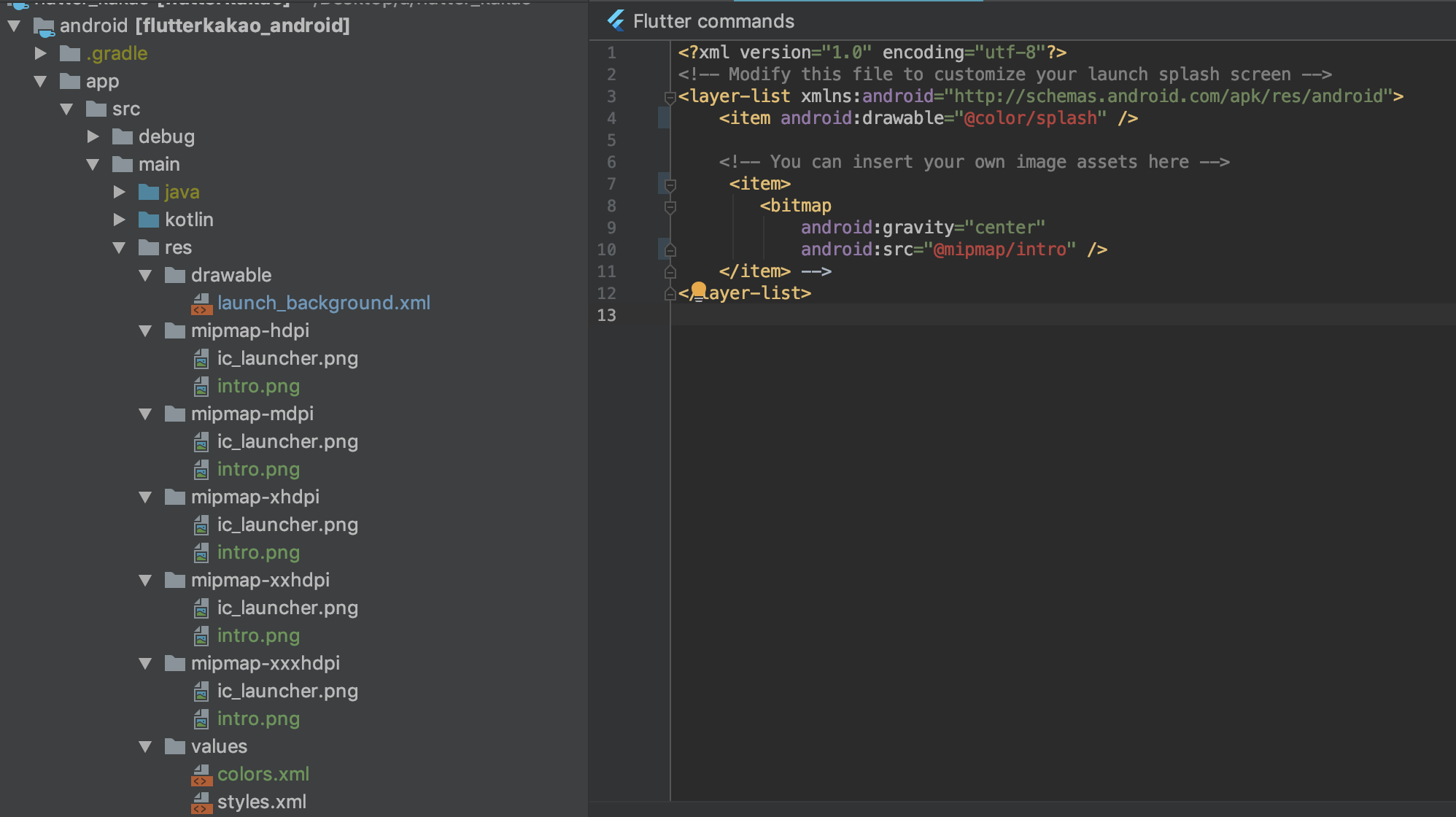Click the android module folder icon
The height and width of the screenshot is (817, 1456).
point(44,27)
